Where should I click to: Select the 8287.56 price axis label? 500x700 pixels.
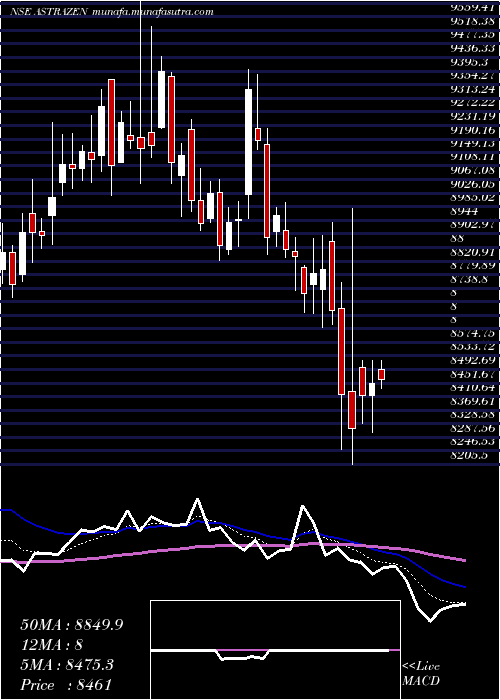coord(474,429)
